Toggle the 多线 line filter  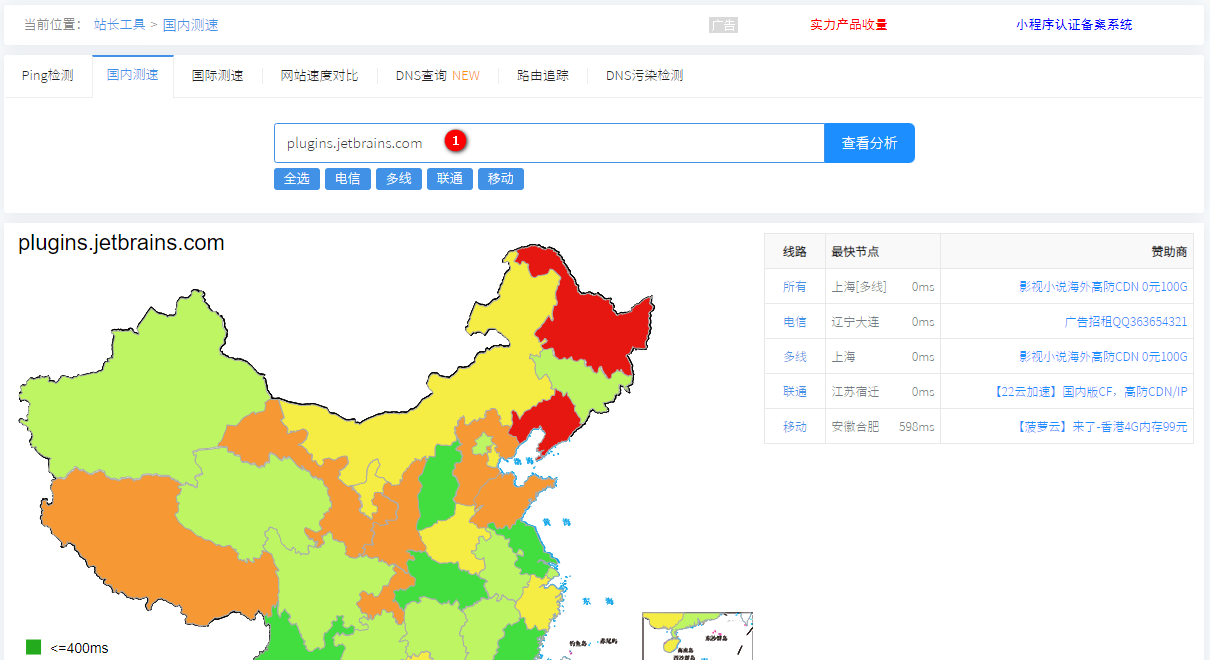[x=399, y=179]
